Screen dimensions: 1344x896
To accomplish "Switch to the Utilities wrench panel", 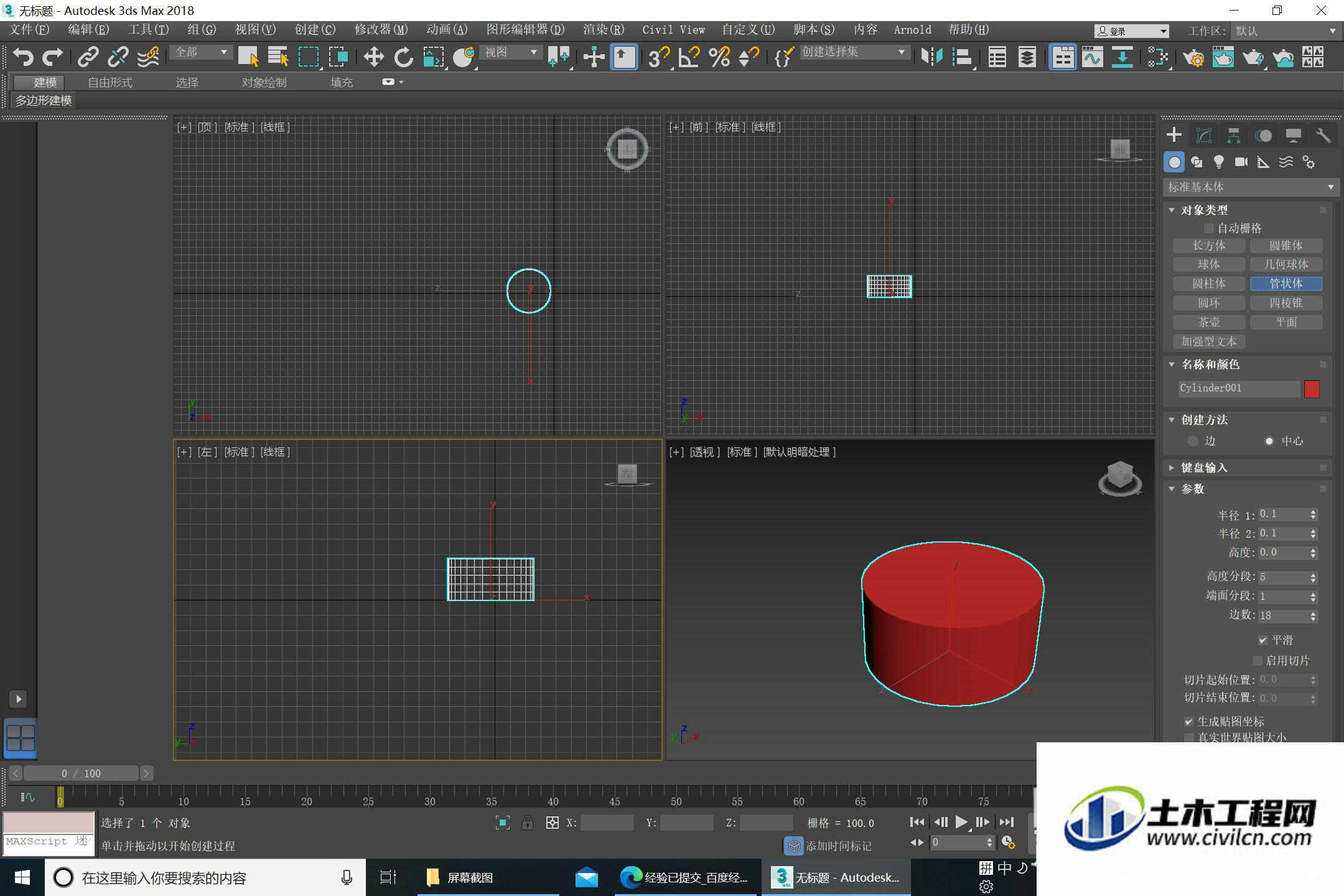I will point(1323,136).
